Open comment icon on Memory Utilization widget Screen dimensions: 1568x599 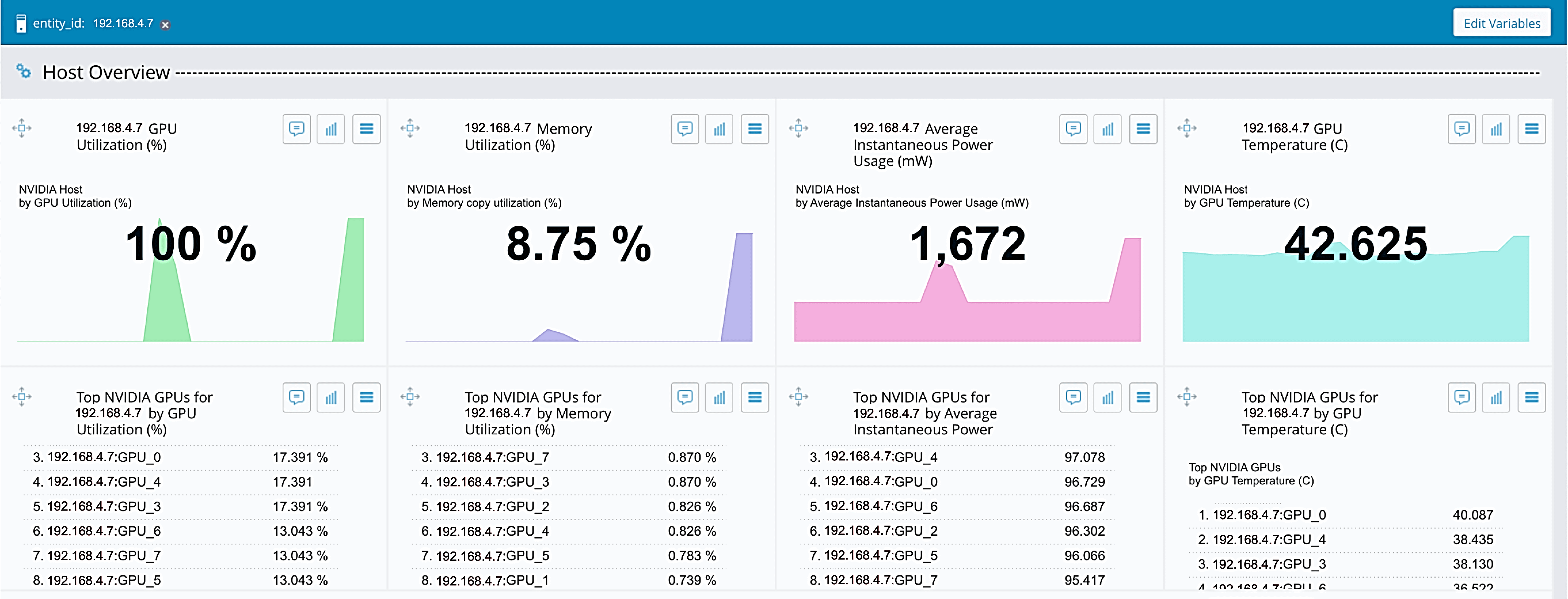pos(685,129)
